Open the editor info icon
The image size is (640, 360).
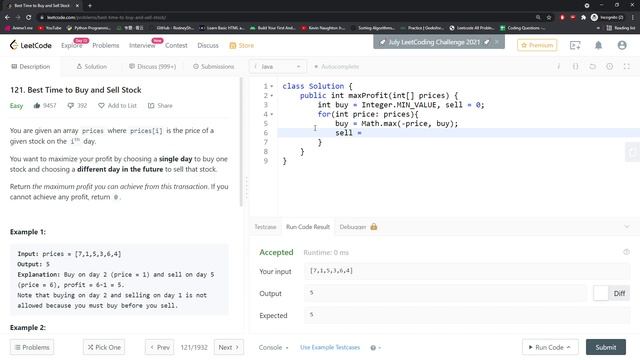click(558, 67)
